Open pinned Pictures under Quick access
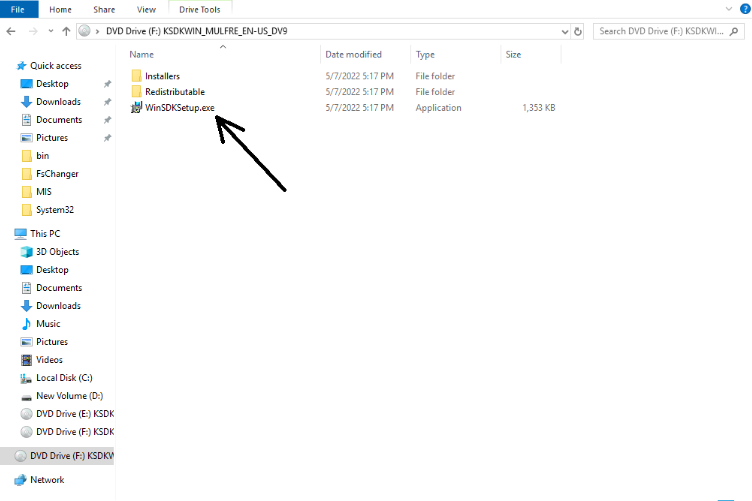752x501 pixels. coord(52,138)
